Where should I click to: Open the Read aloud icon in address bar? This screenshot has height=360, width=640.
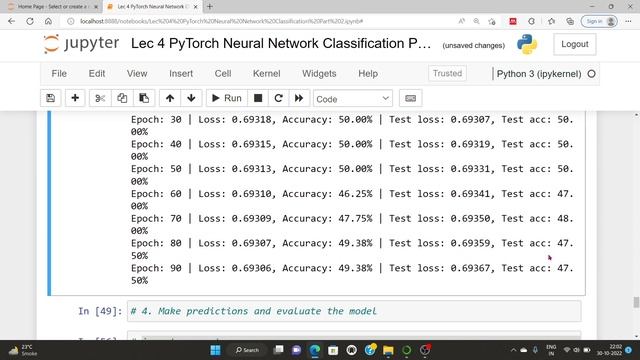click(462, 21)
